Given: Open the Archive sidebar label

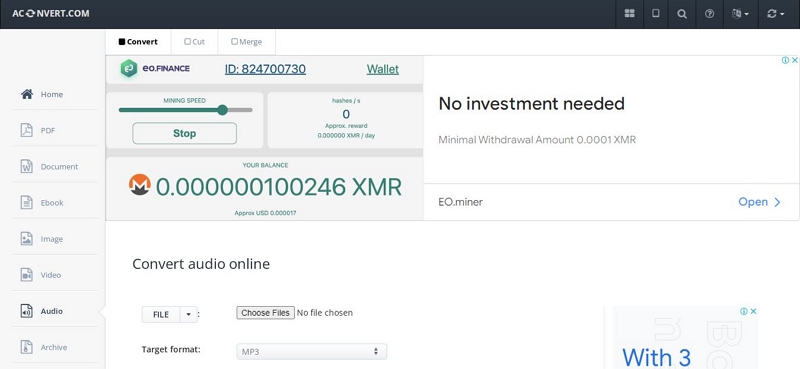Looking at the screenshot, I should [x=54, y=348].
